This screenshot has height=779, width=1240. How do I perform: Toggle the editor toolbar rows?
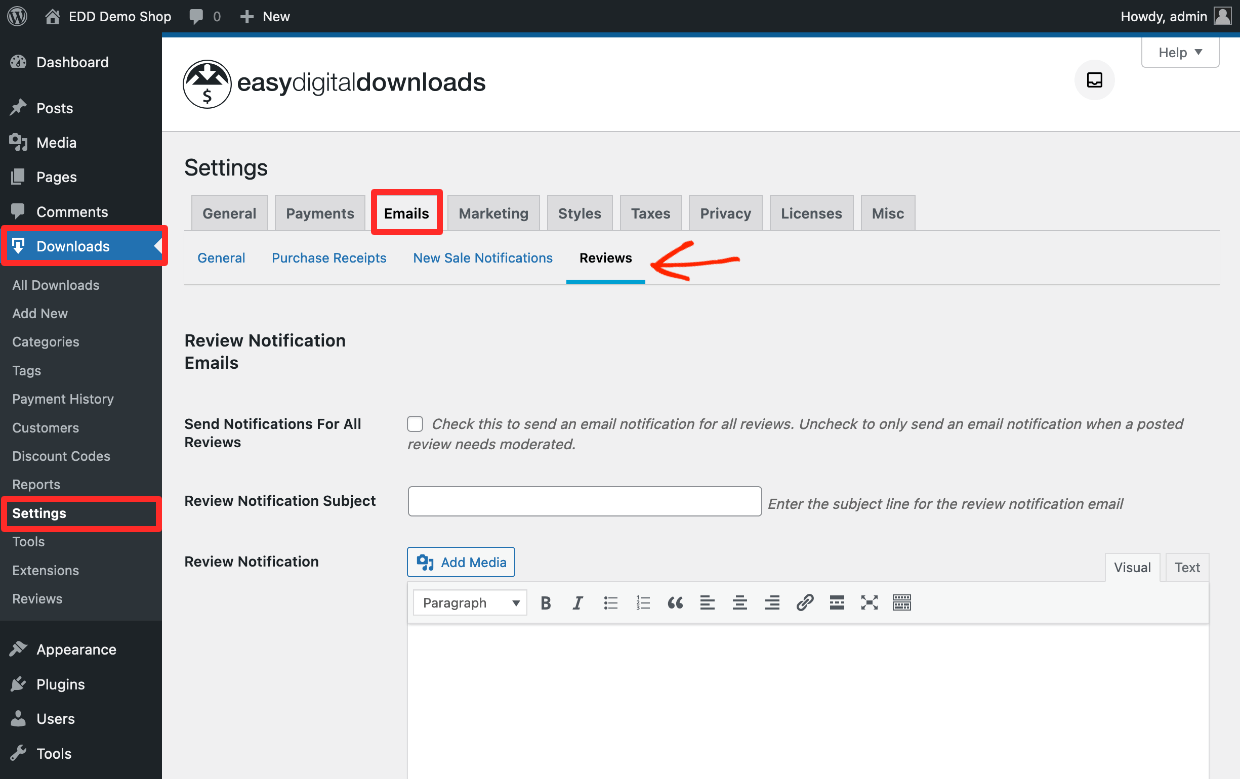902,603
